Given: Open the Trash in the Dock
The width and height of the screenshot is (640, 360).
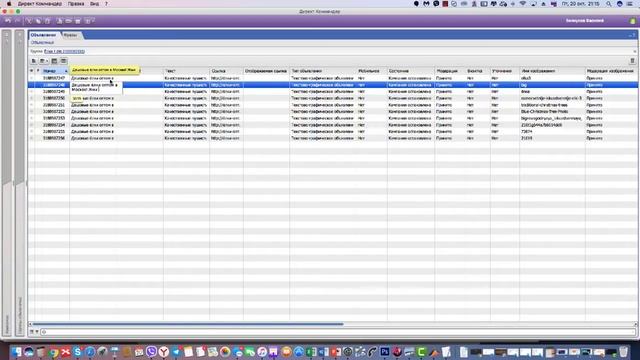Looking at the screenshot, I should [x=623, y=352].
